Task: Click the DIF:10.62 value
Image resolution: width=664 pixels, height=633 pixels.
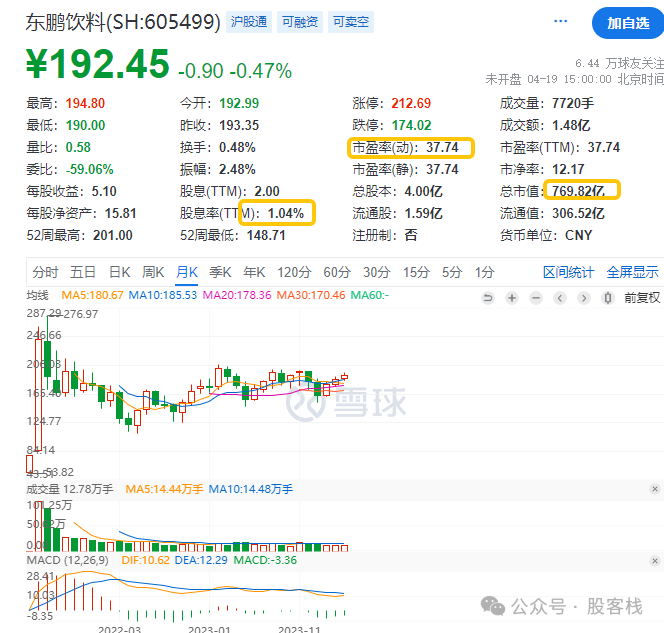Action: click(x=145, y=560)
